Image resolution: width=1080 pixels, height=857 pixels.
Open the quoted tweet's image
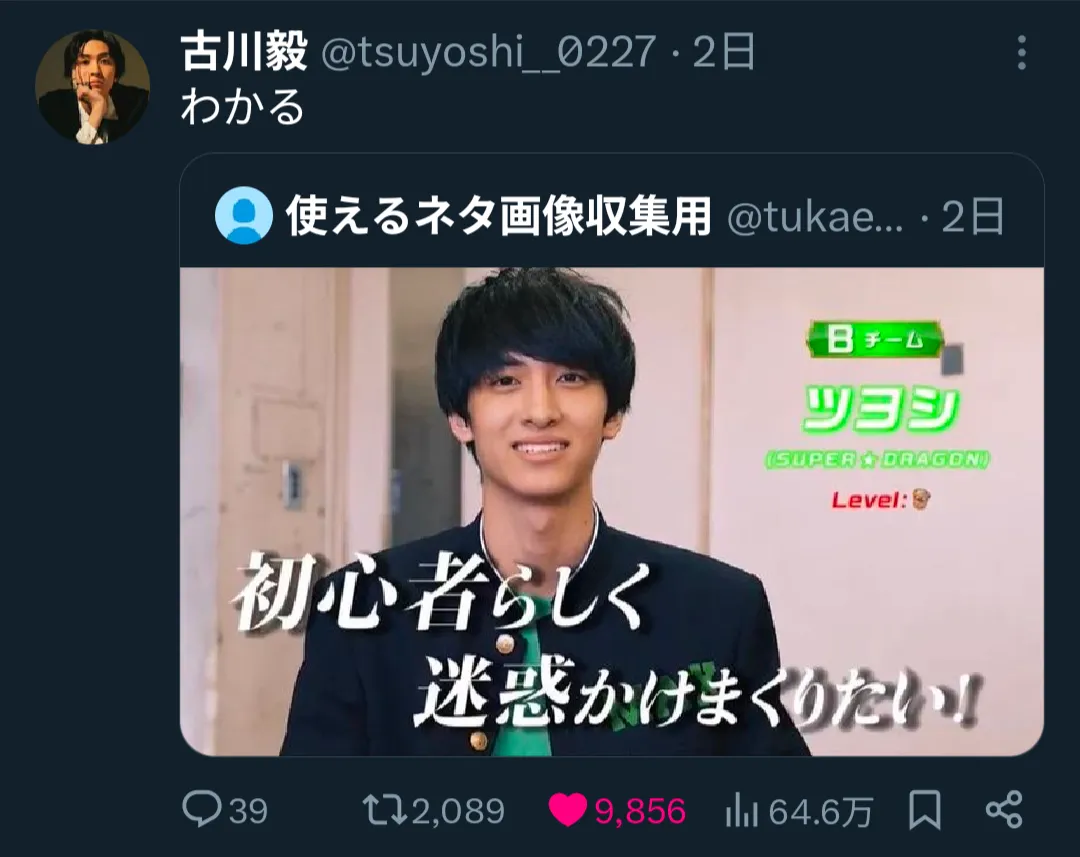(612, 511)
